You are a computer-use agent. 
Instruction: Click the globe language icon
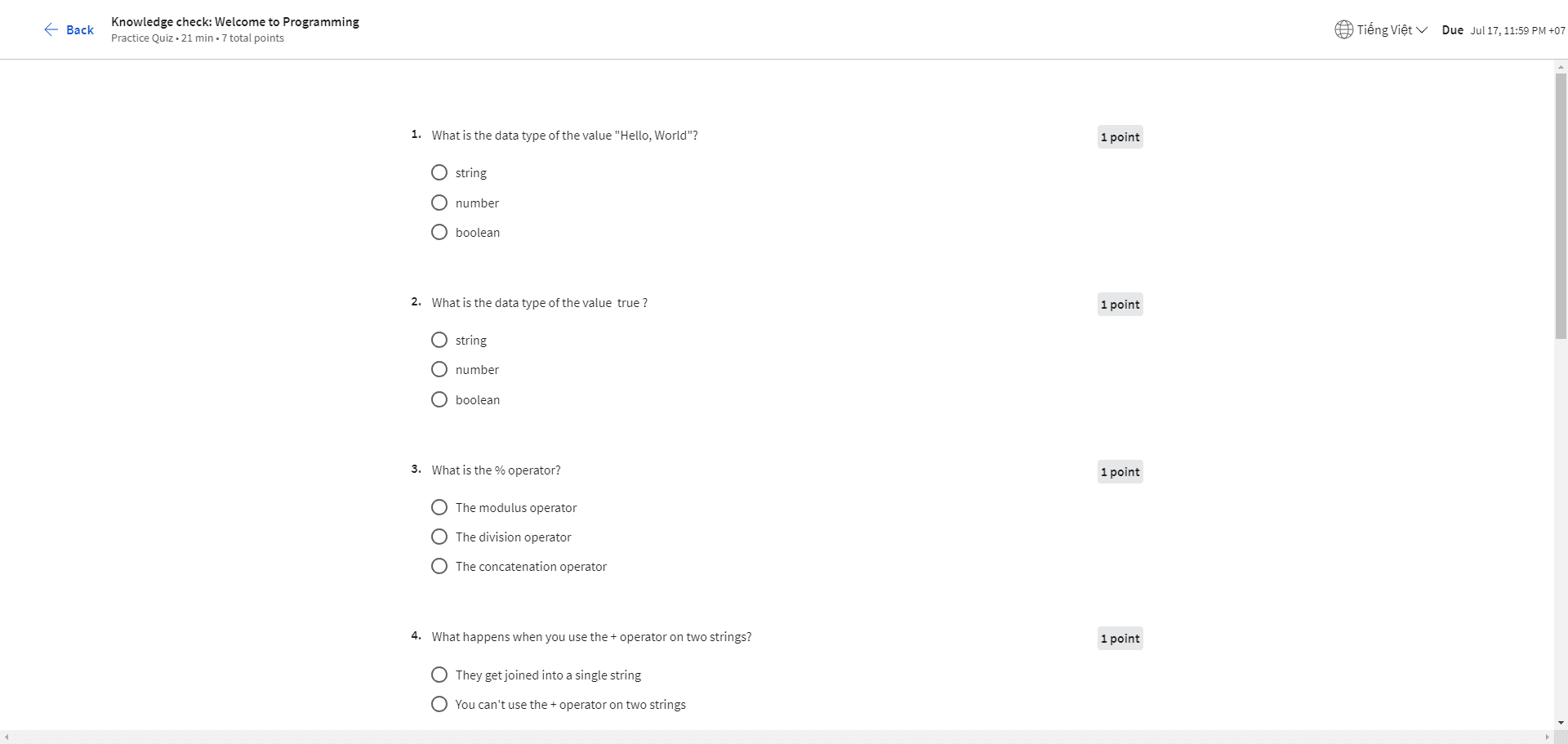1343,29
